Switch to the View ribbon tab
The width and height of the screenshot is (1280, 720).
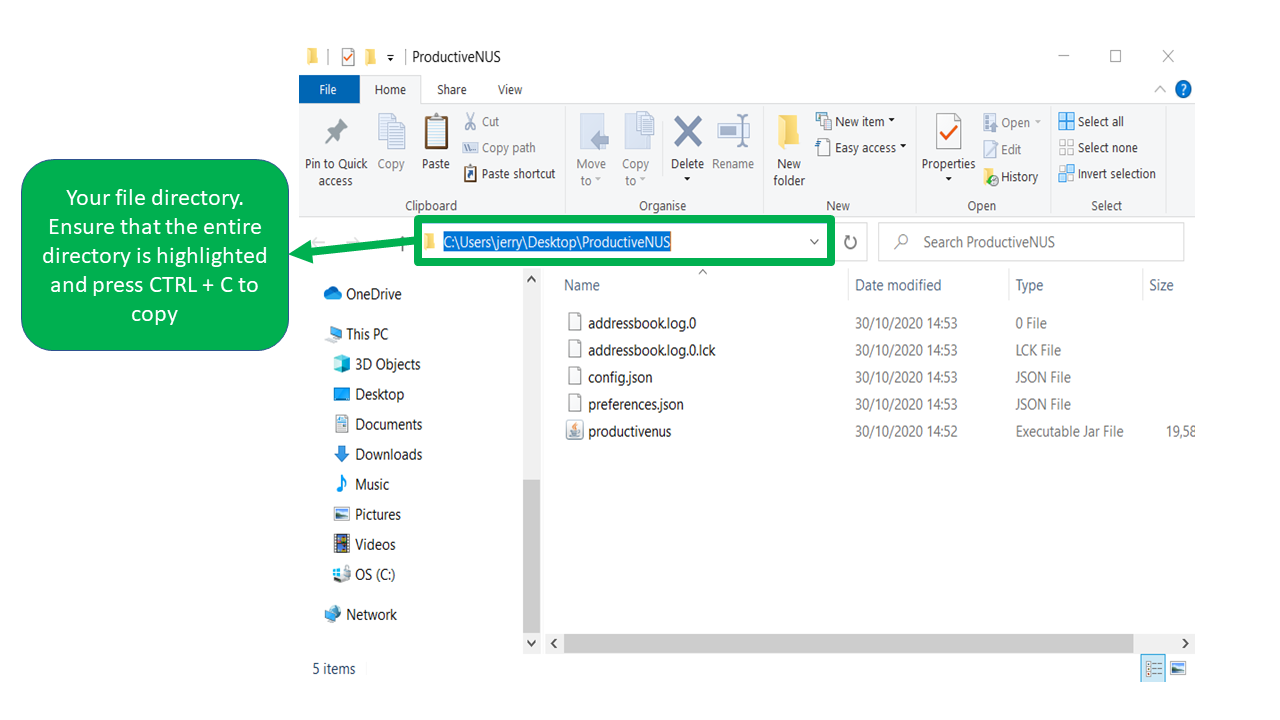coord(510,89)
